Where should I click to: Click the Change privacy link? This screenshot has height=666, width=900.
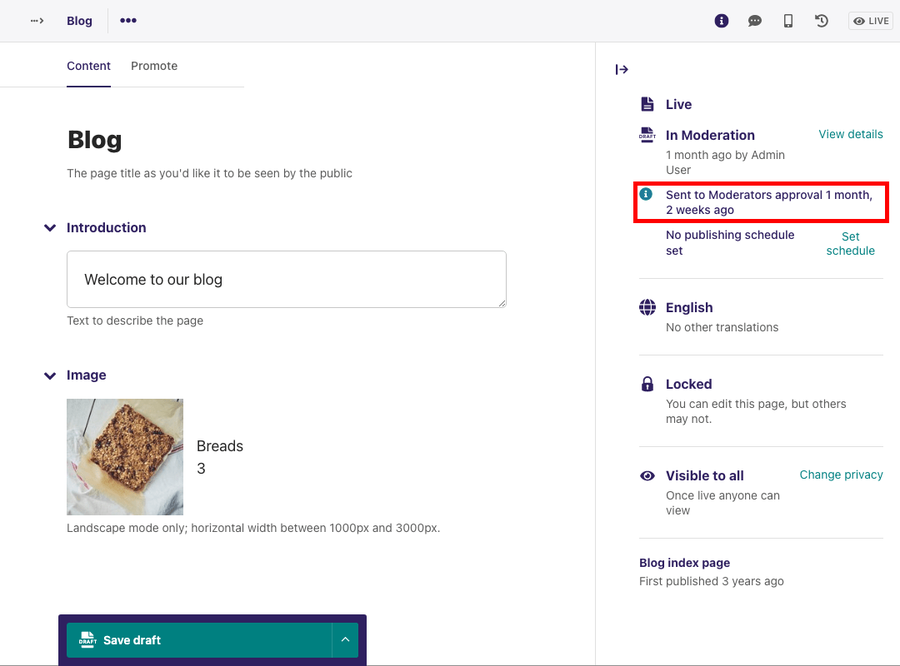point(841,475)
